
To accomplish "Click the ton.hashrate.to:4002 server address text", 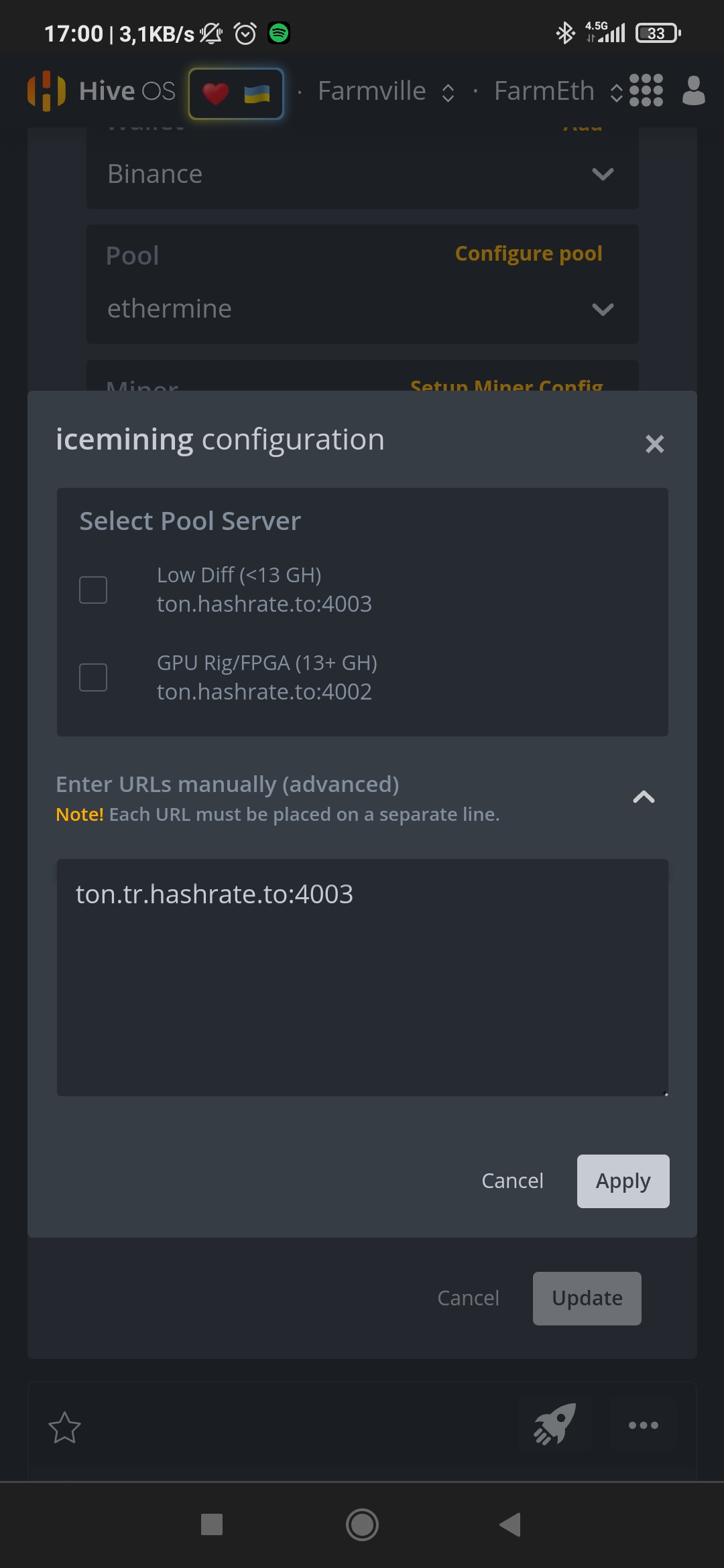I will pos(264,692).
